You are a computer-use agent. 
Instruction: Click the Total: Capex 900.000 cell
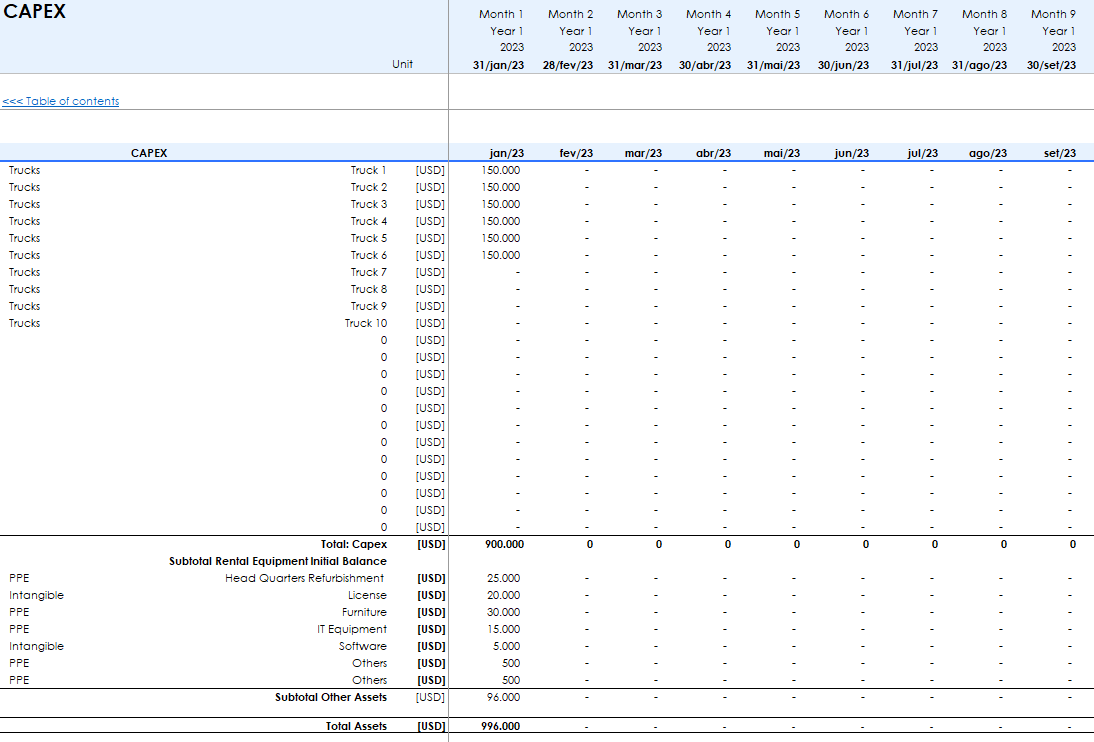tap(503, 544)
